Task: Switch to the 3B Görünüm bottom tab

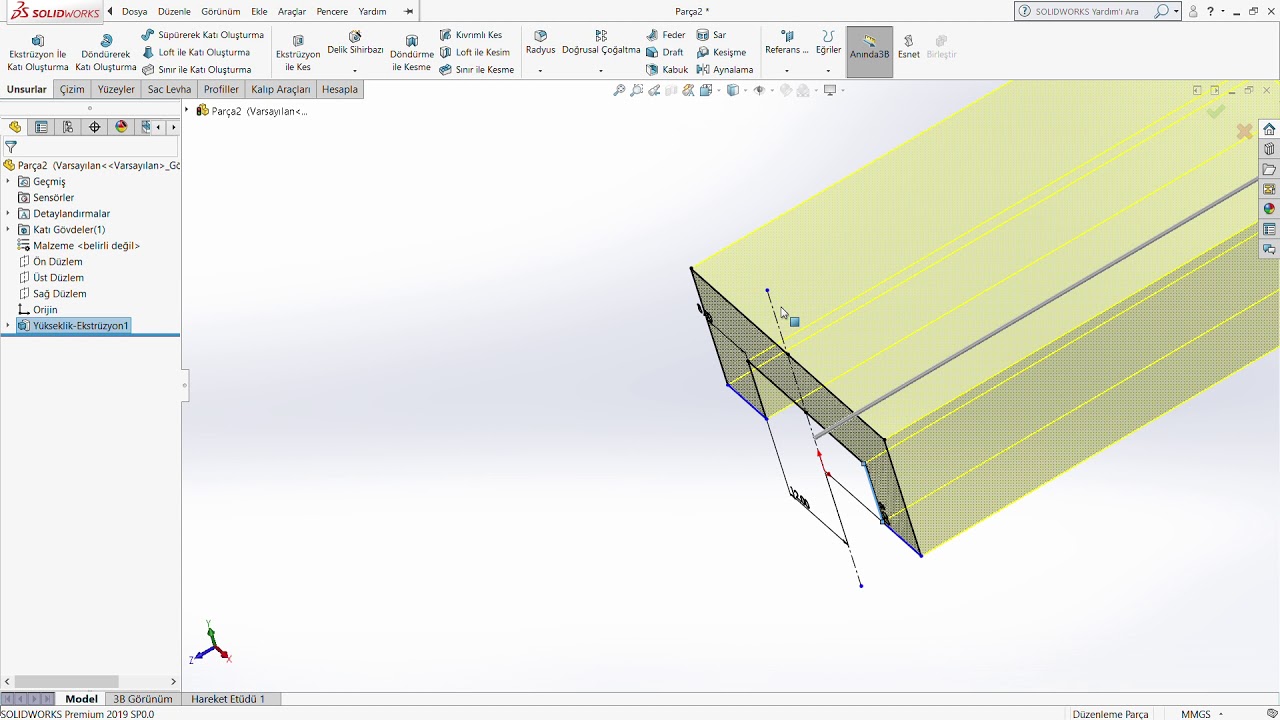Action: (x=143, y=699)
